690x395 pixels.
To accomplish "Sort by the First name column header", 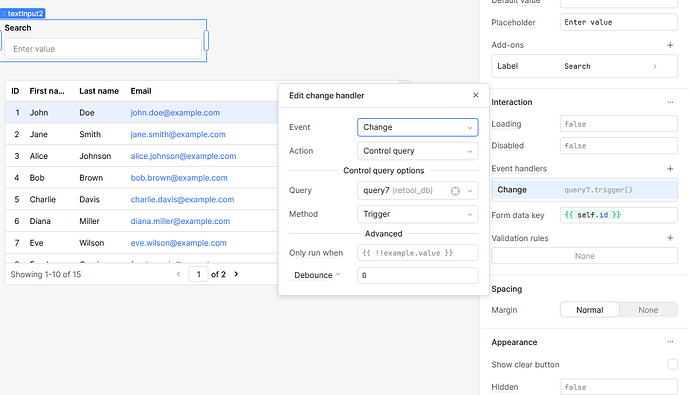I will [47, 91].
